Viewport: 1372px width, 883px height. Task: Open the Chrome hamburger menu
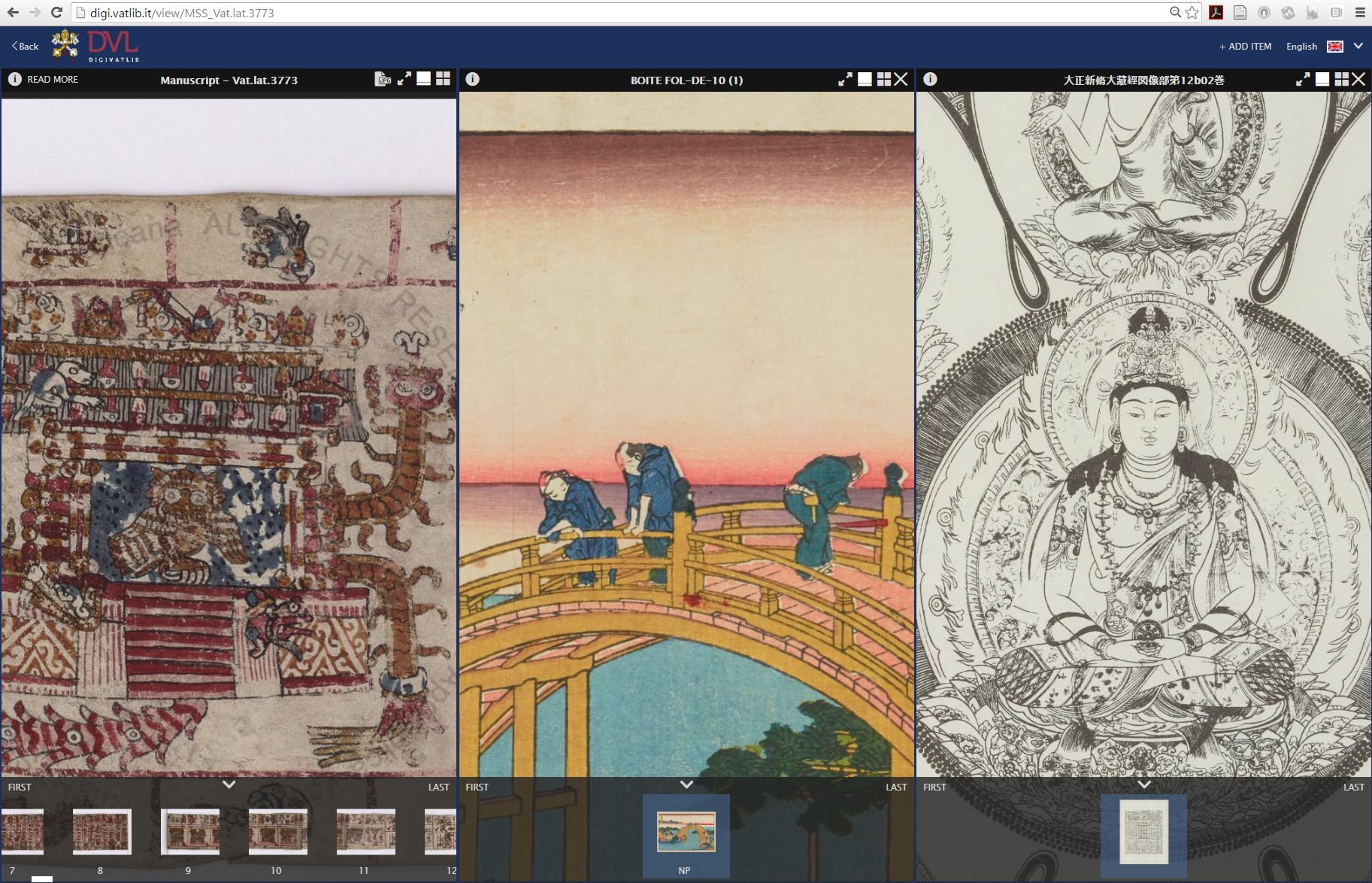click(1360, 12)
